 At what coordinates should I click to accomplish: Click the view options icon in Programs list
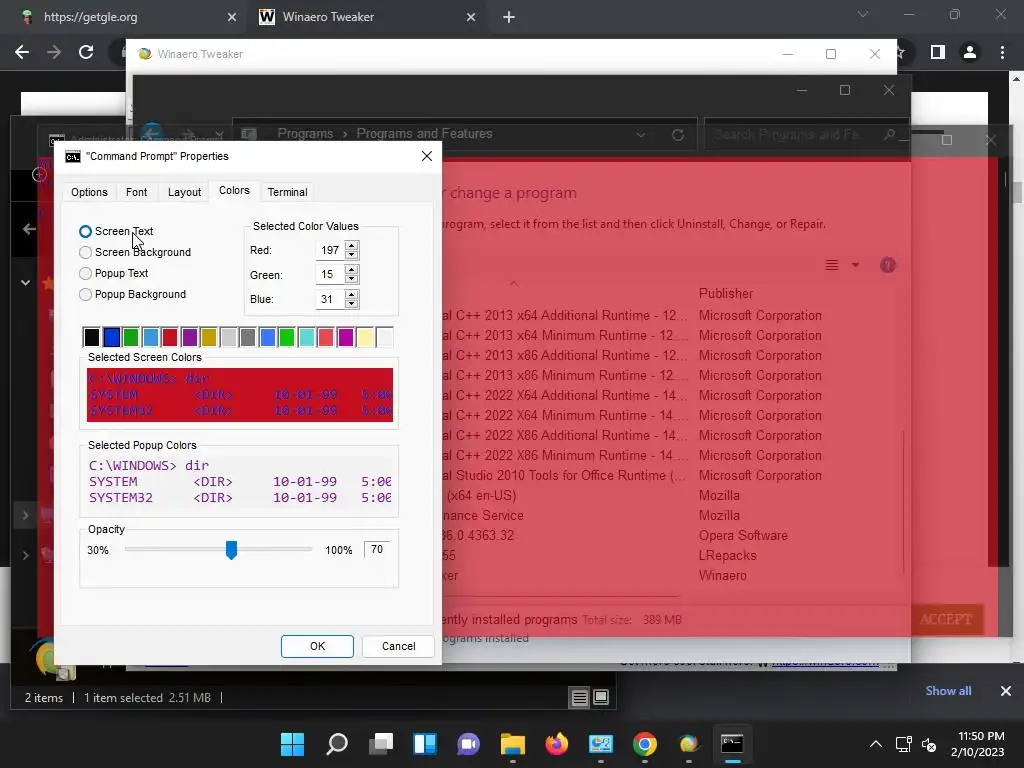[x=831, y=265]
